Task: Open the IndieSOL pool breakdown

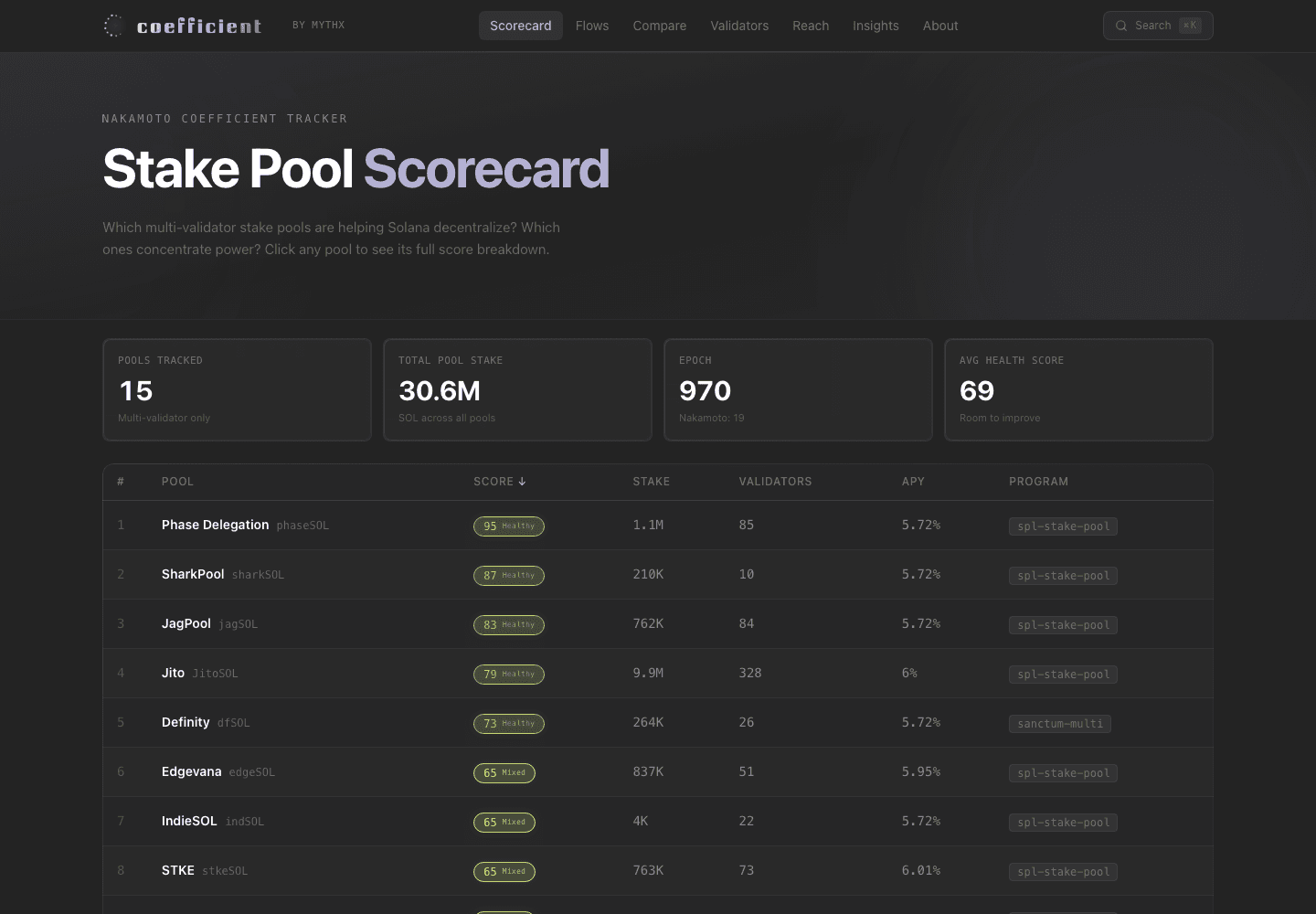Action: click(x=658, y=822)
